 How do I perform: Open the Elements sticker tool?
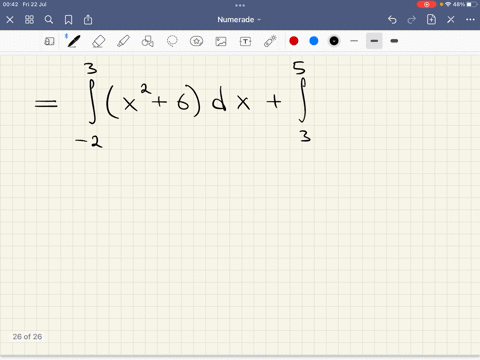[196, 41]
